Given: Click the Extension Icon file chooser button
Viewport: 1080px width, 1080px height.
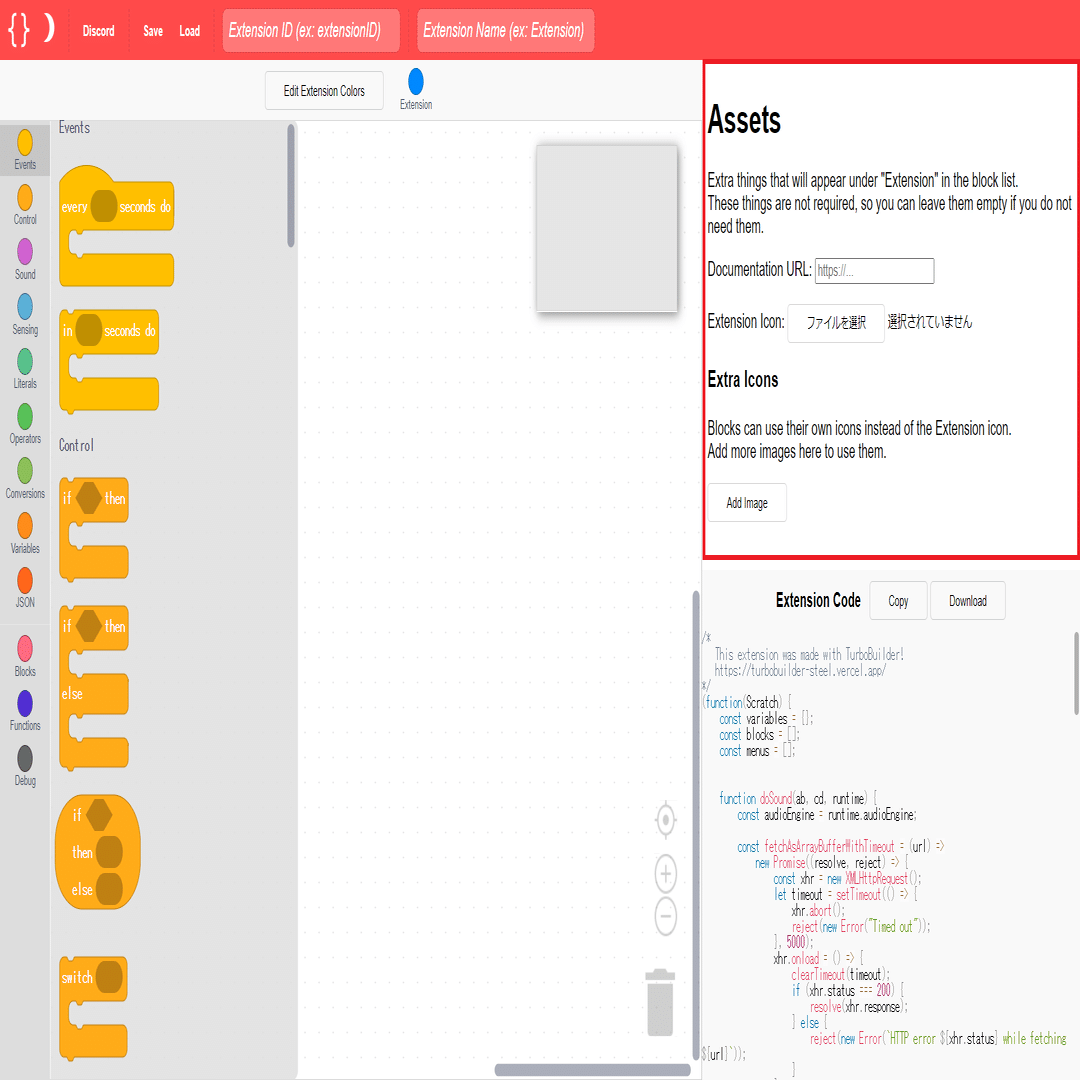Looking at the screenshot, I should tap(835, 322).
